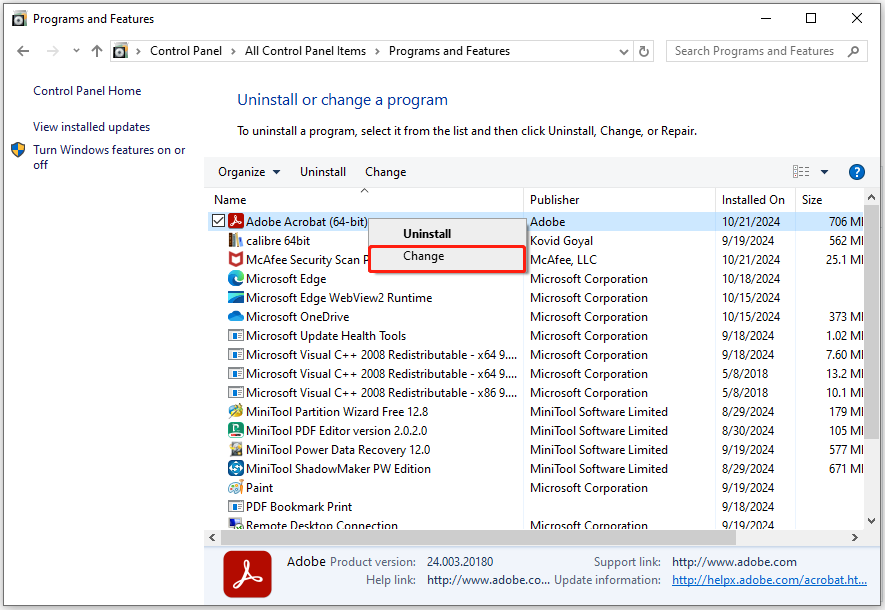The height and width of the screenshot is (610, 885).
Task: Navigate to Control Panel breadcrumb
Action: (x=186, y=51)
